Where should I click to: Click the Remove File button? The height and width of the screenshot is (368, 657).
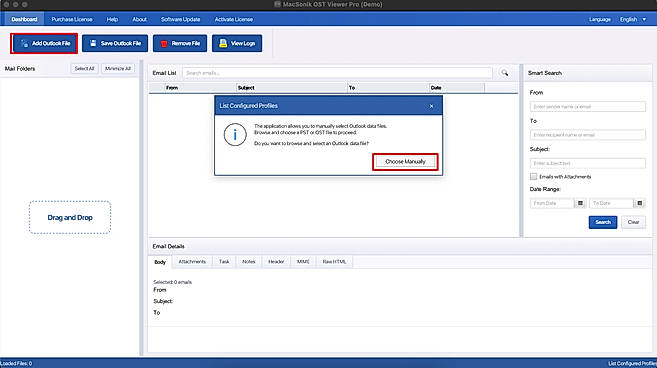click(180, 44)
